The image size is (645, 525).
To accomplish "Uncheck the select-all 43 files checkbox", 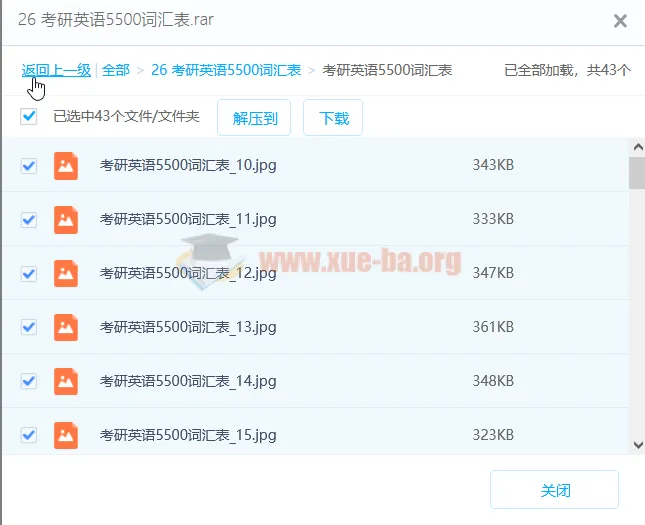I will 29,117.
